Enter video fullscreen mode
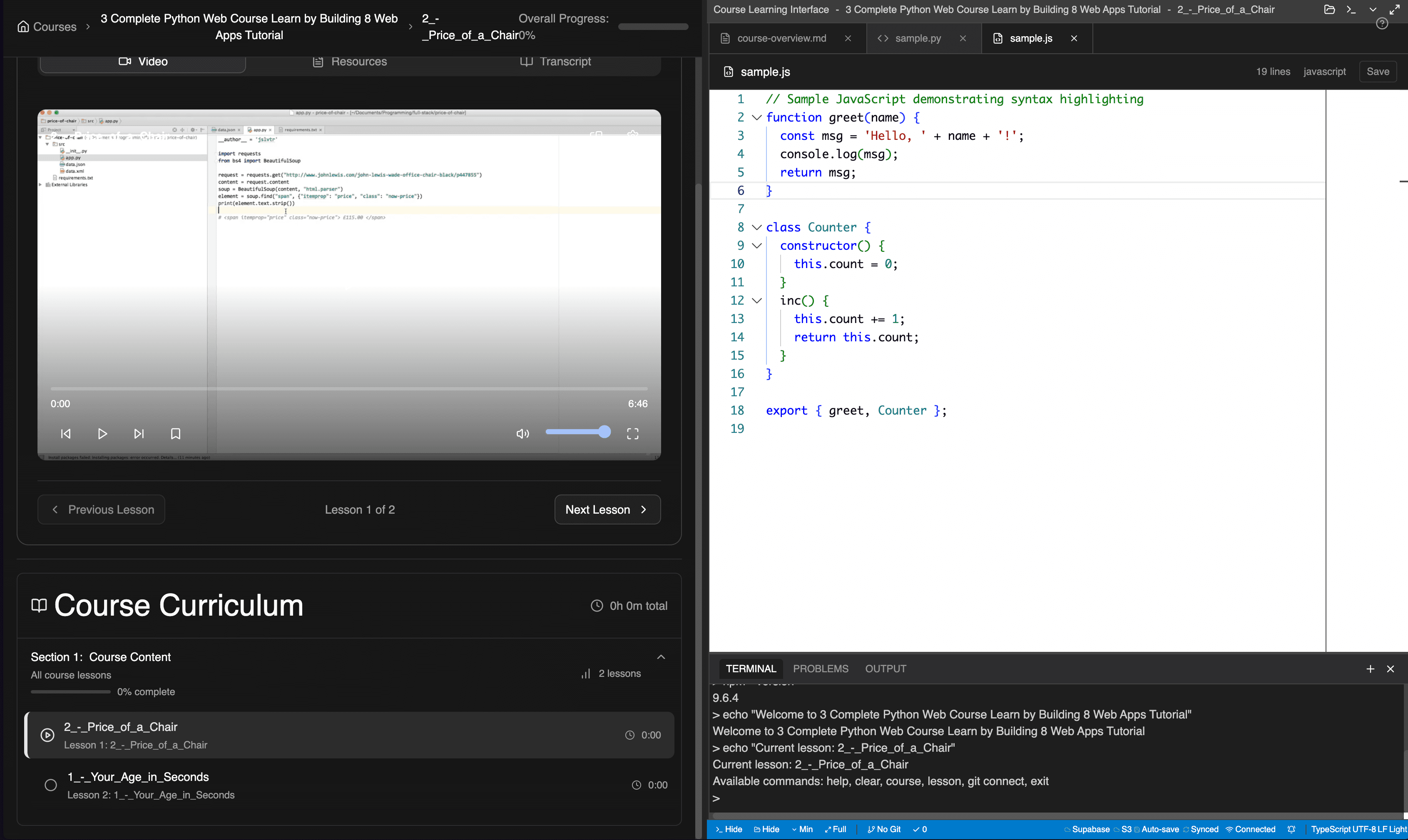This screenshot has height=840, width=1408. (632, 434)
